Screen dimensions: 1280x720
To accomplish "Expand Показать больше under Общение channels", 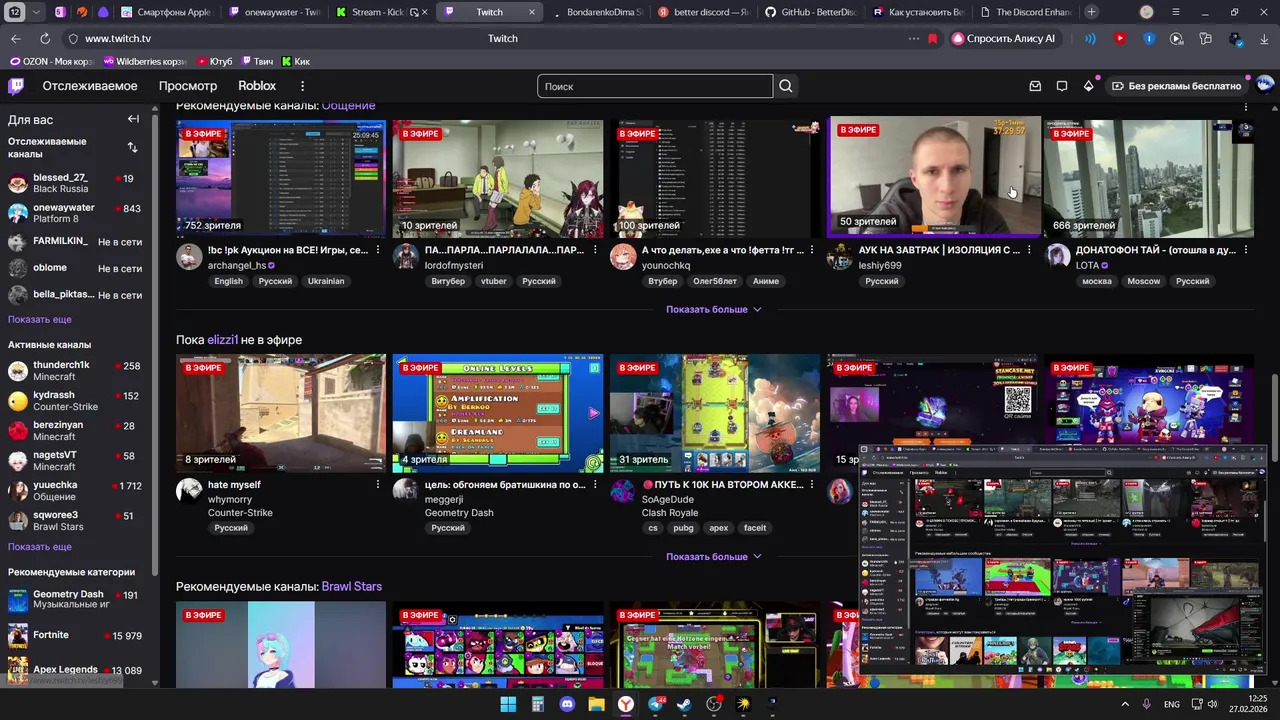I will click(x=714, y=310).
